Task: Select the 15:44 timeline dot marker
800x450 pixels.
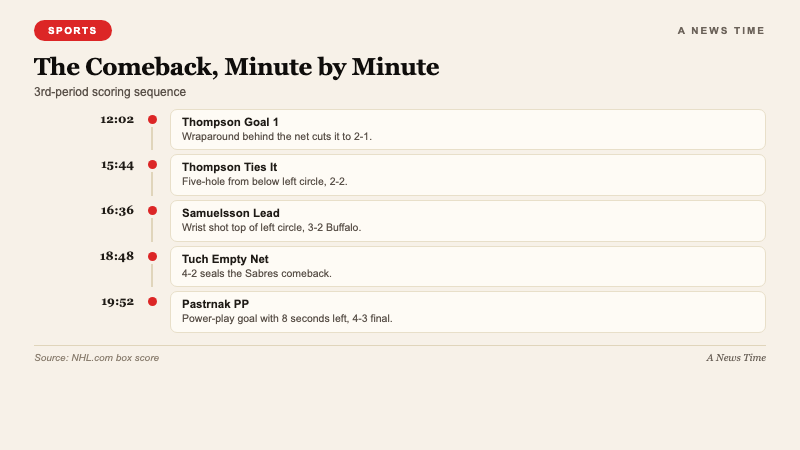Action: click(x=152, y=165)
